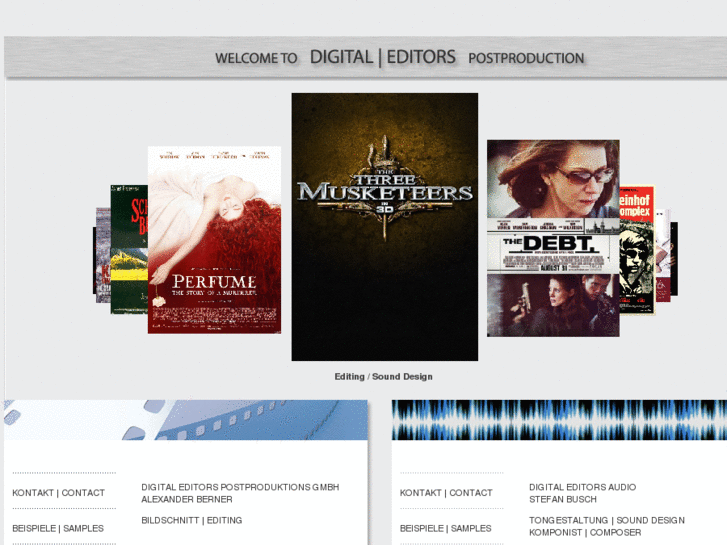Click Tongestaltung | Sound Design text
727x545 pixels.
[607, 520]
